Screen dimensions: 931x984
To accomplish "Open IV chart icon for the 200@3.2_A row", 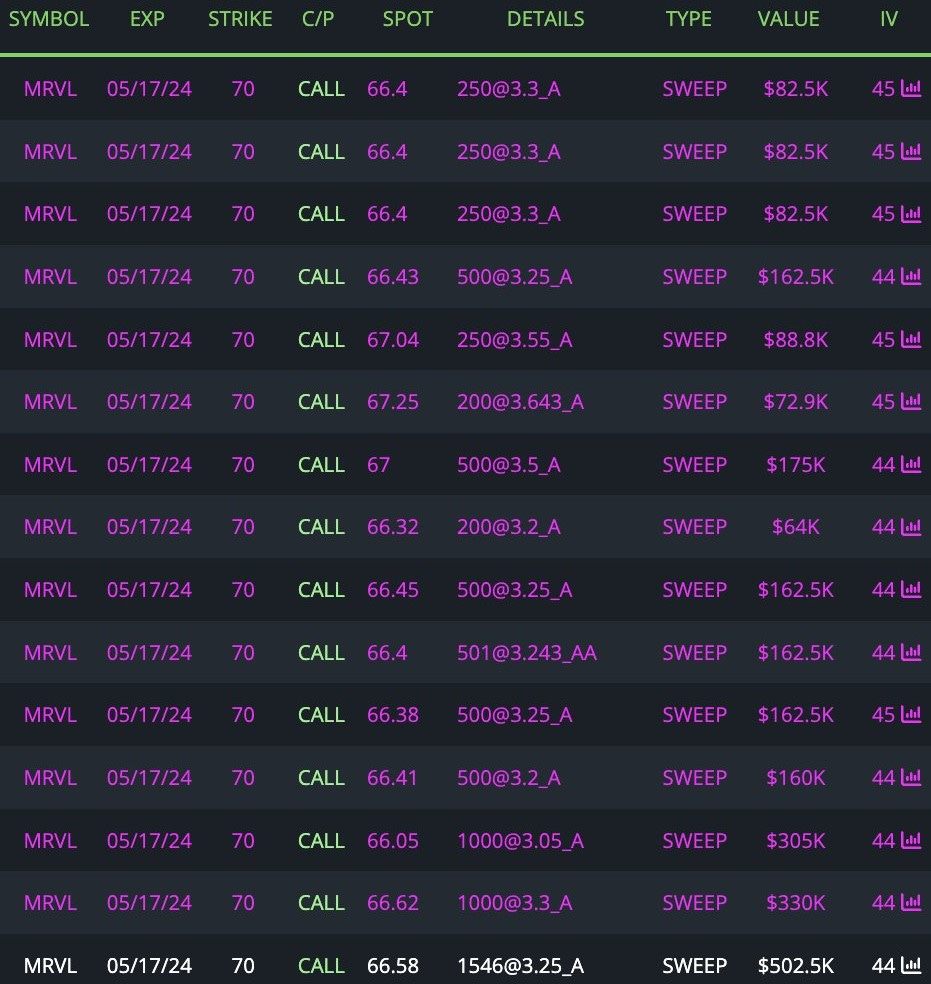I will point(911,527).
